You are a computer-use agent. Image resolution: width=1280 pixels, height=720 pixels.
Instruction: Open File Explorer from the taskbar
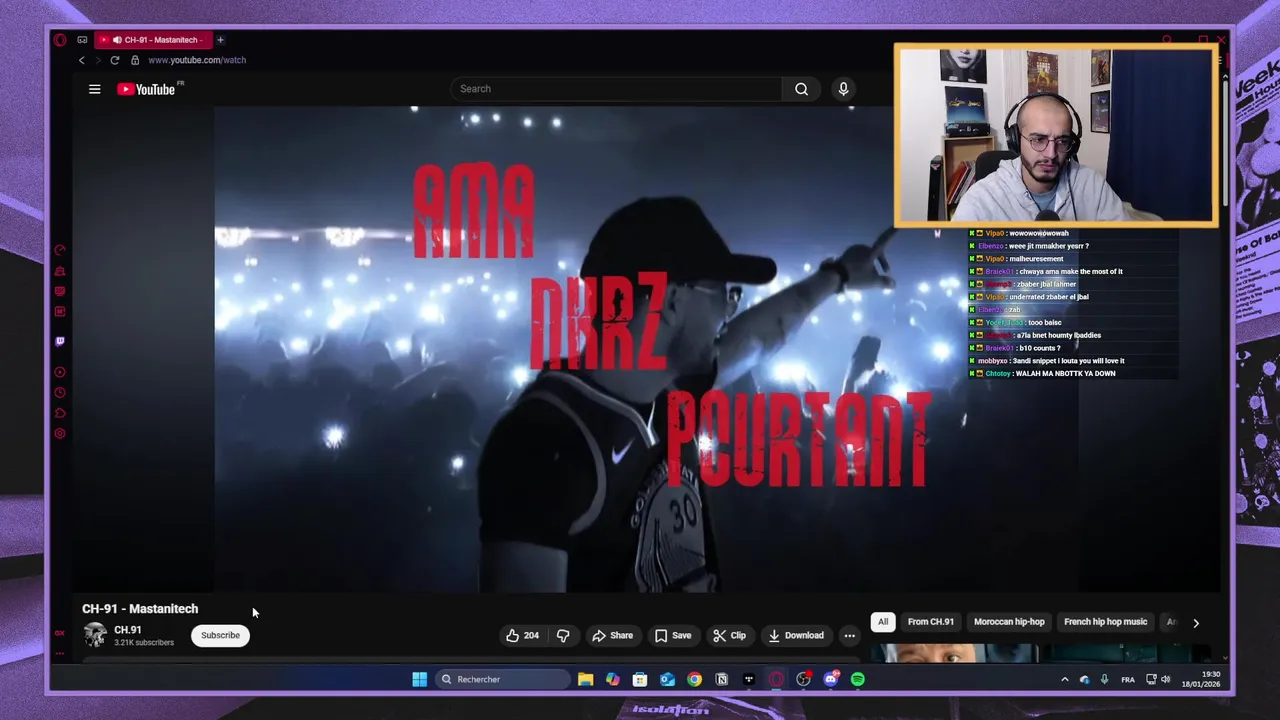586,679
